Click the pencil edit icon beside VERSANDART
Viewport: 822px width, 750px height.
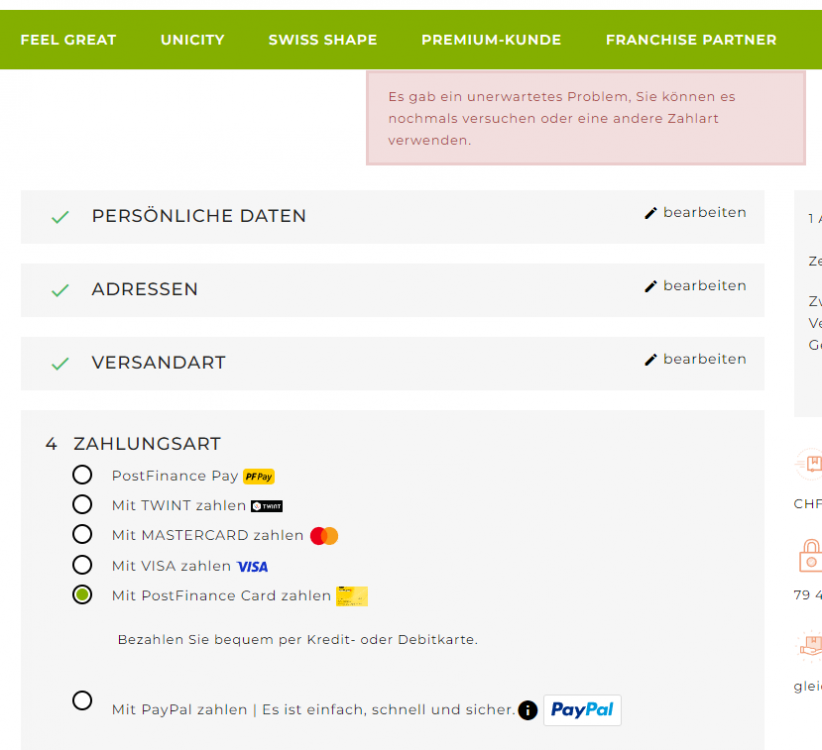pyautogui.click(x=651, y=358)
